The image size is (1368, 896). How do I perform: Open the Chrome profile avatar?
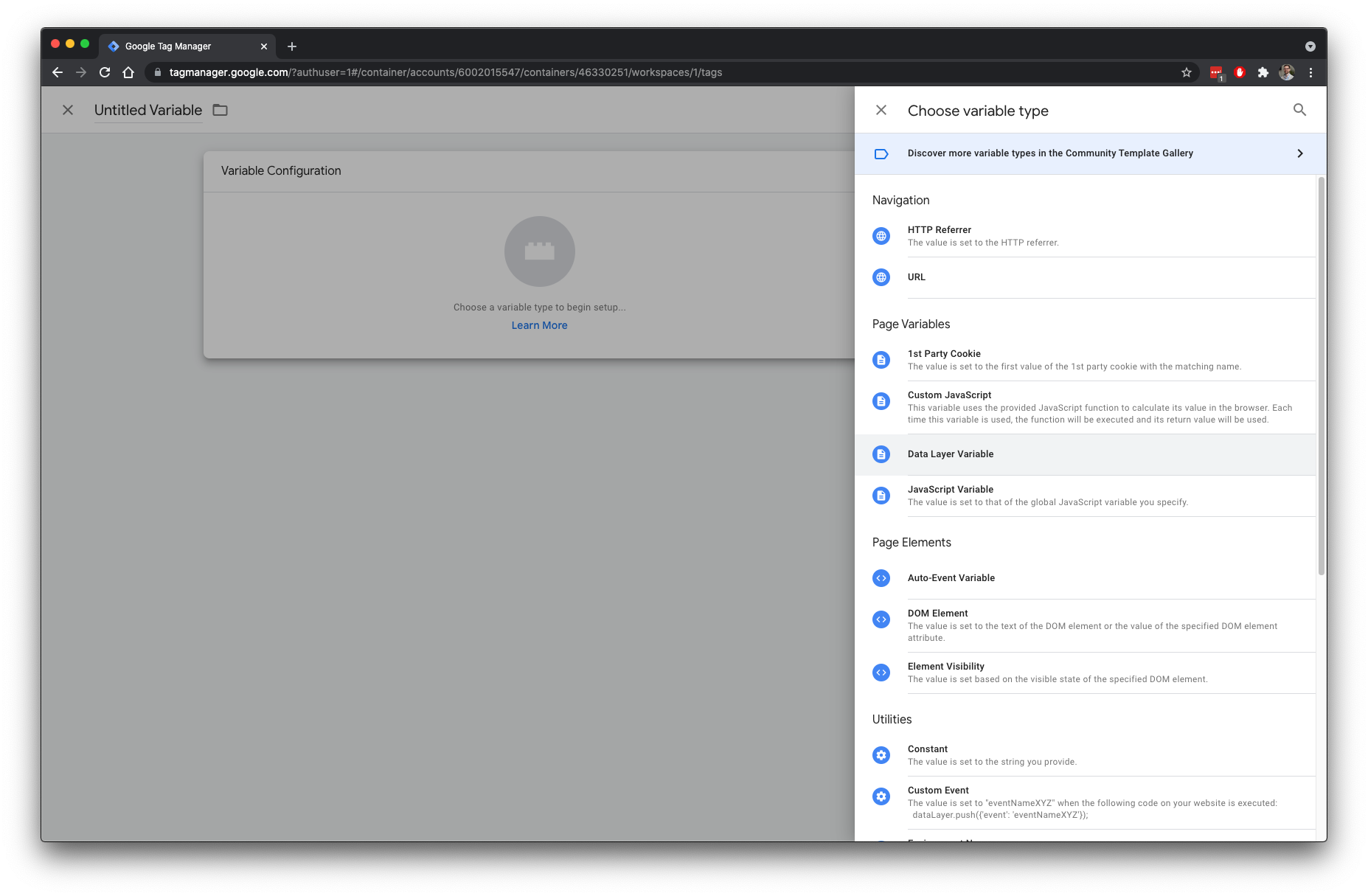click(x=1287, y=72)
